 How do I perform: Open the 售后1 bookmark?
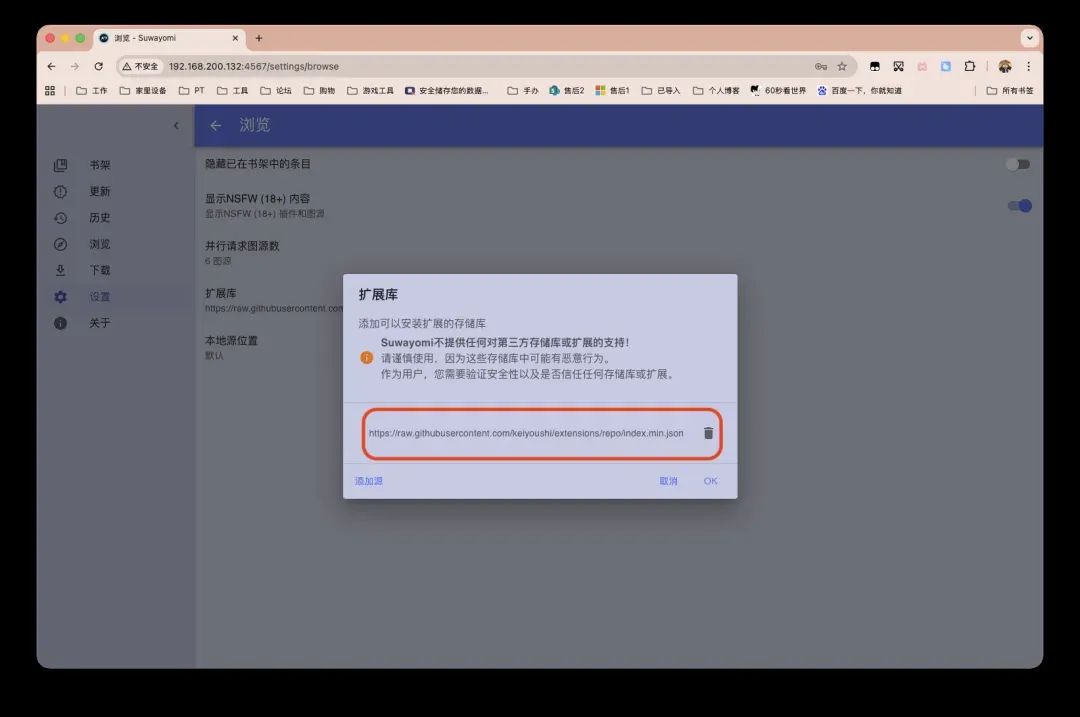point(612,90)
